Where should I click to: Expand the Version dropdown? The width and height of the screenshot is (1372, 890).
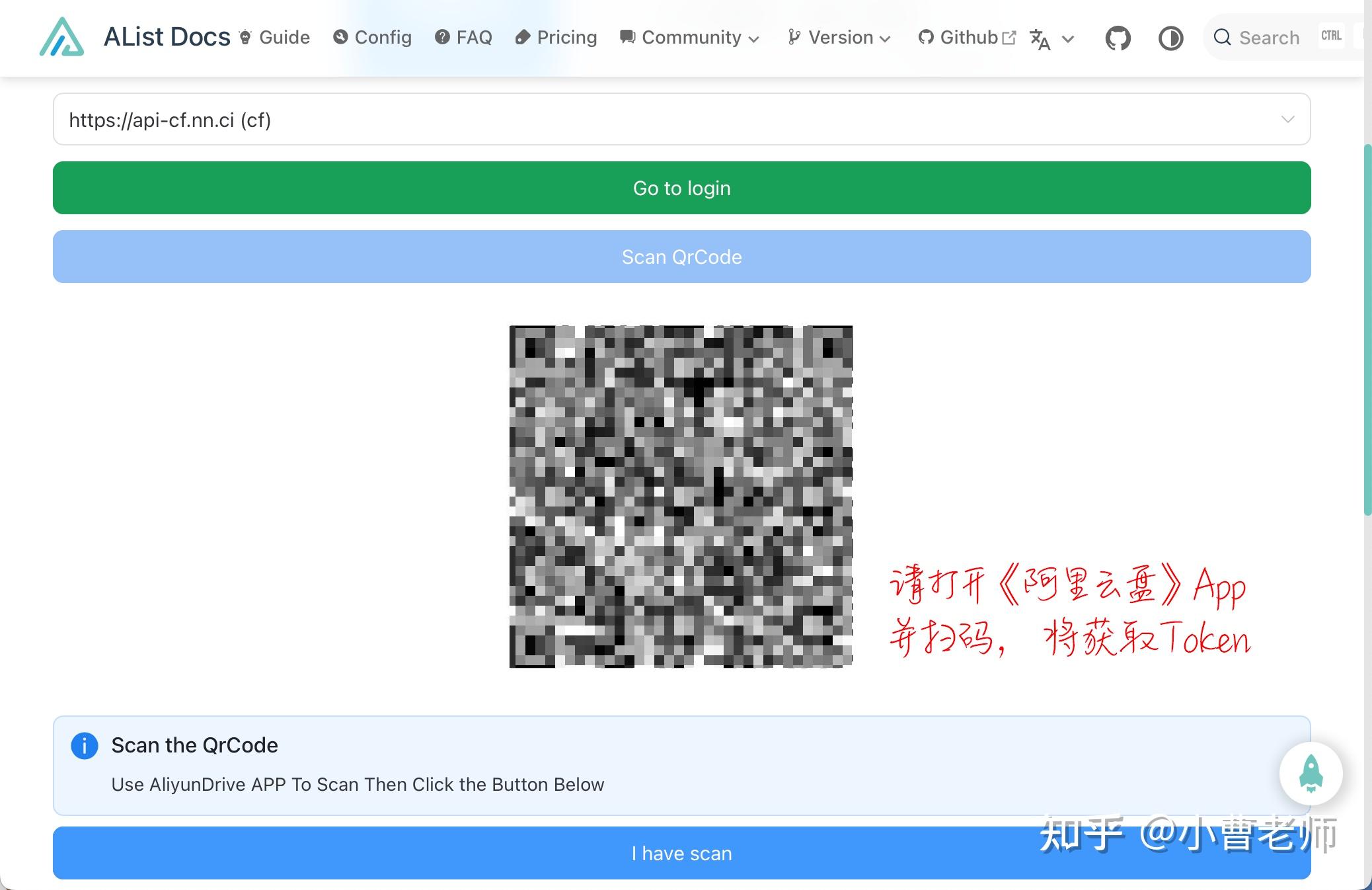tap(839, 37)
